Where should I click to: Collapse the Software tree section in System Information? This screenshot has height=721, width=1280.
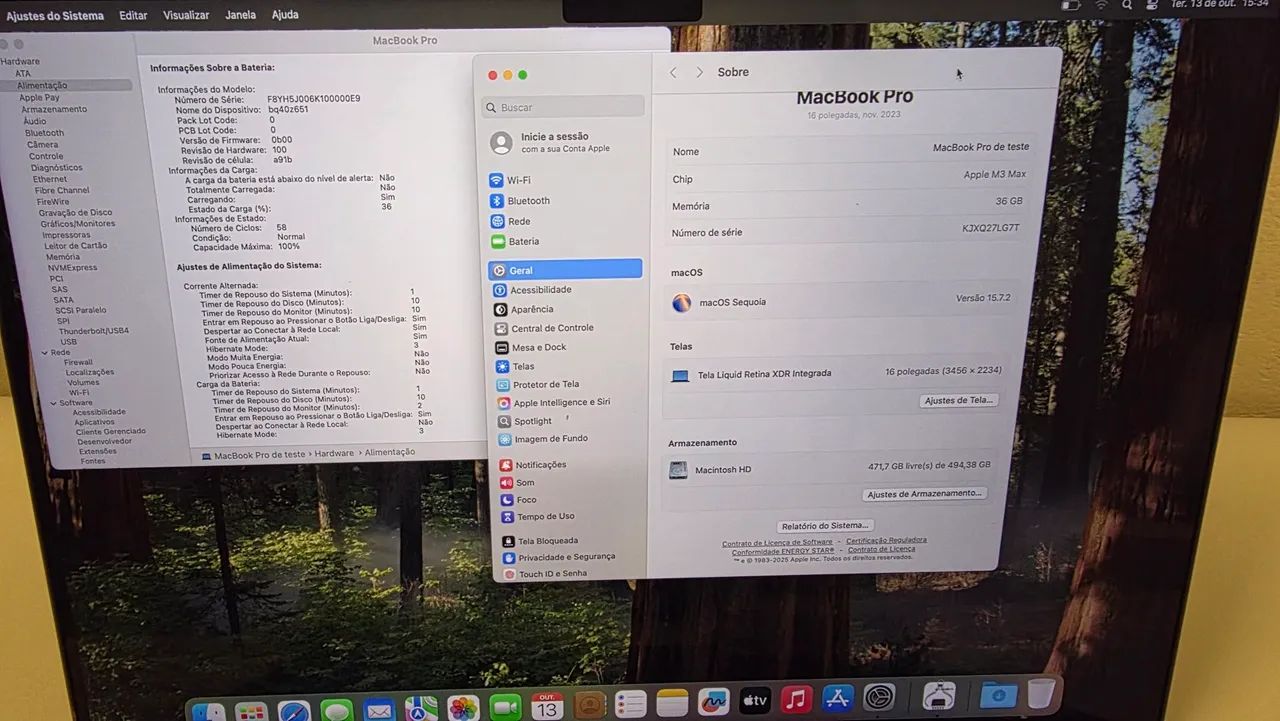(x=53, y=403)
